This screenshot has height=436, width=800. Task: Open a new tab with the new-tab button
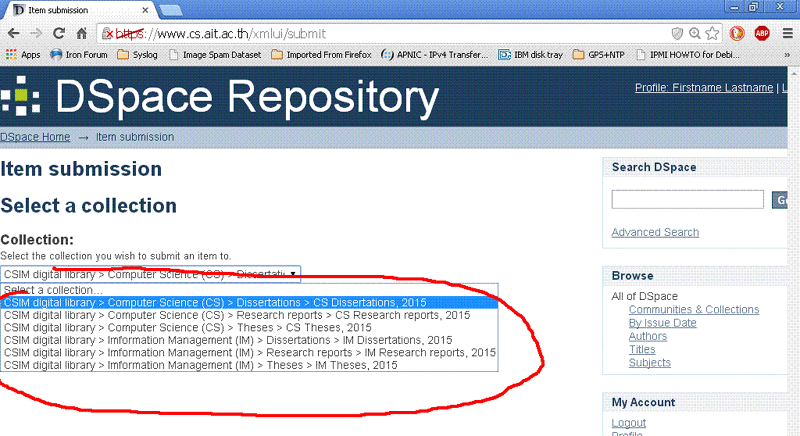pyautogui.click(x=171, y=10)
